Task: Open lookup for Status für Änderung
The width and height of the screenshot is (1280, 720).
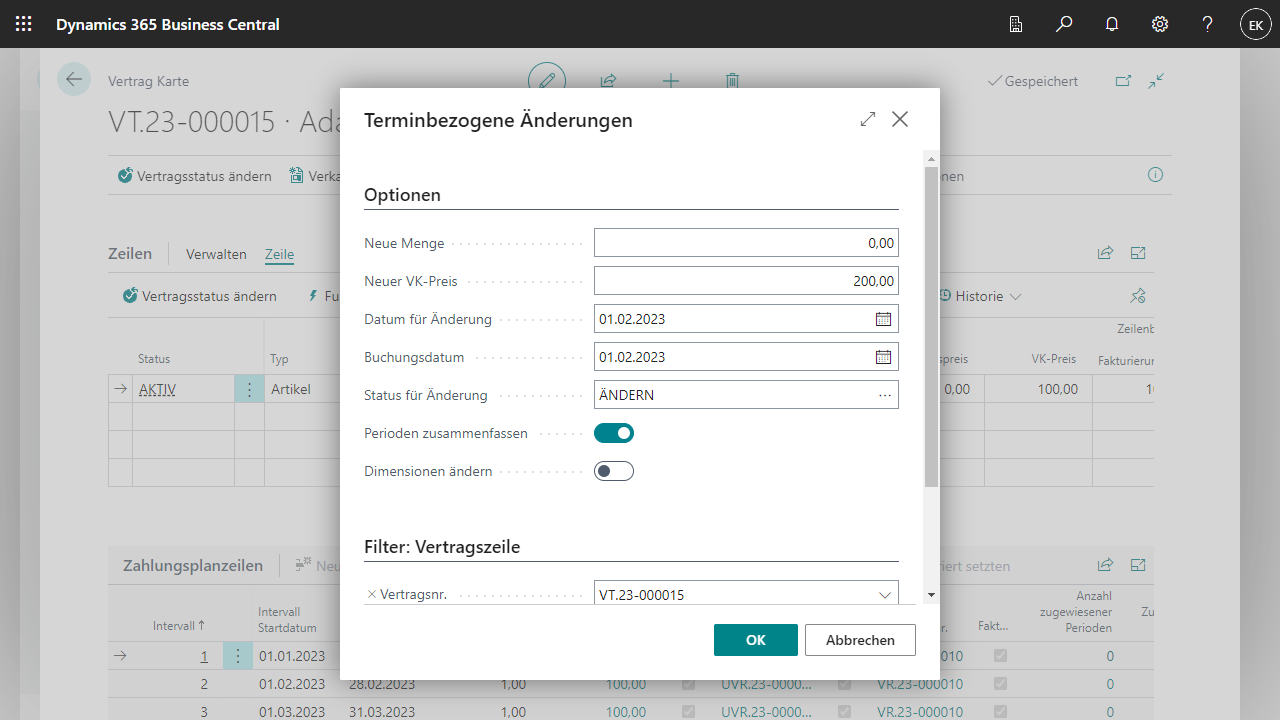Action: (x=884, y=395)
